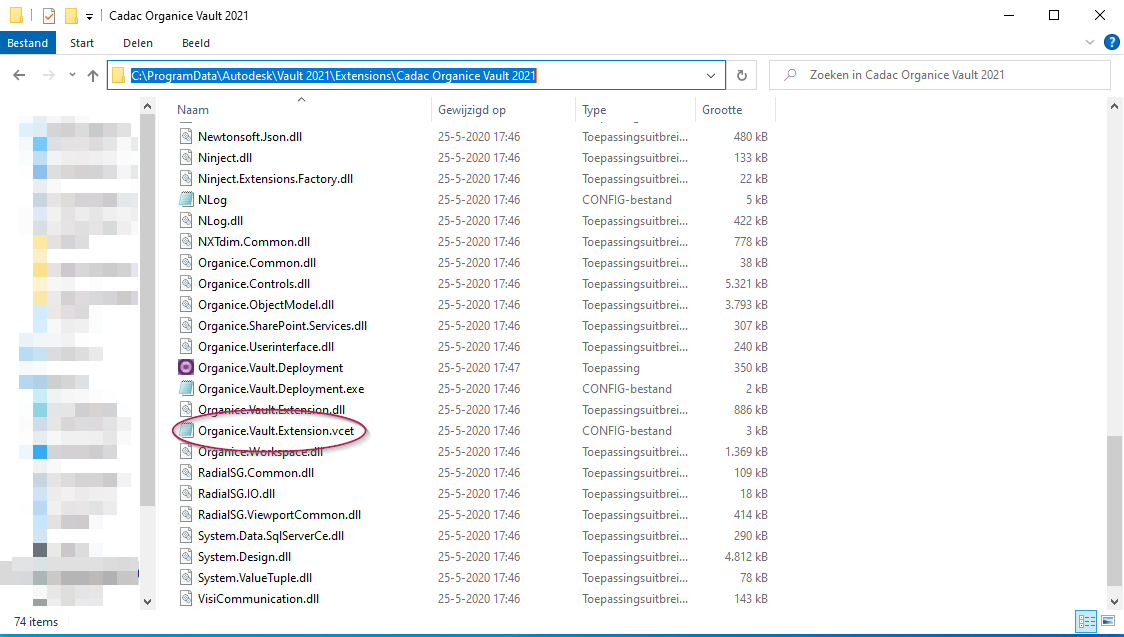Select System.Data.SqlServerCe.dll file name
1124x637 pixels.
pyautogui.click(x=271, y=536)
